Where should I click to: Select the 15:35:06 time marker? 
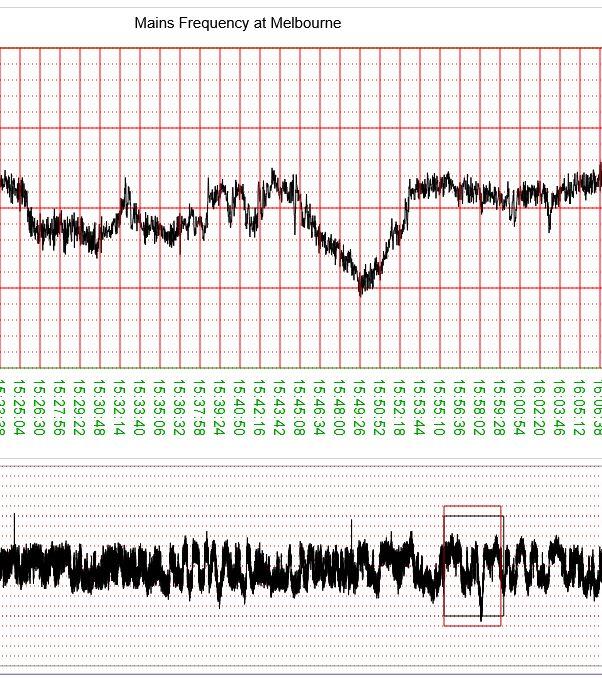(160, 407)
